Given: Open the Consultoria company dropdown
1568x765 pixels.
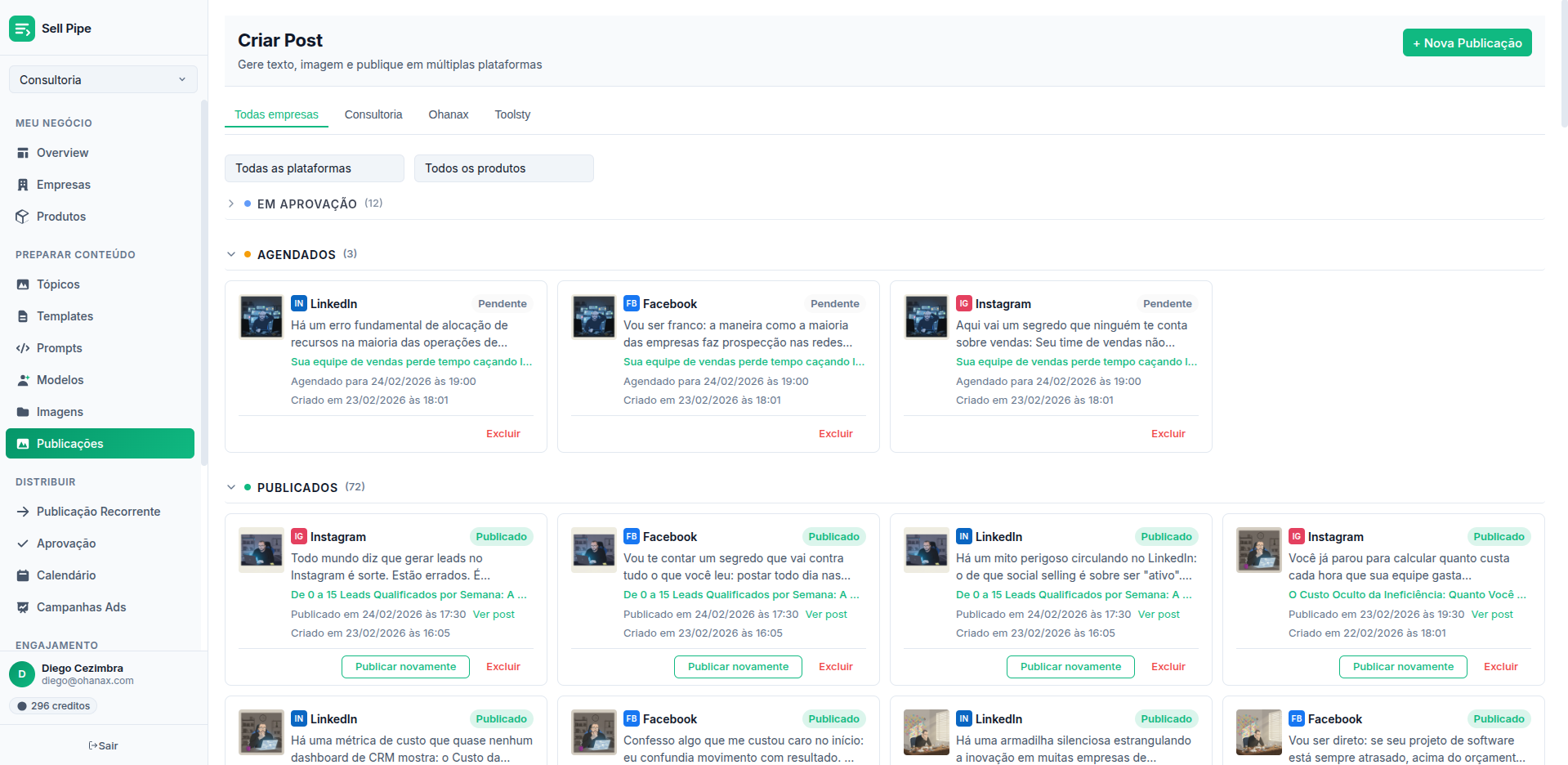Looking at the screenshot, I should point(103,80).
